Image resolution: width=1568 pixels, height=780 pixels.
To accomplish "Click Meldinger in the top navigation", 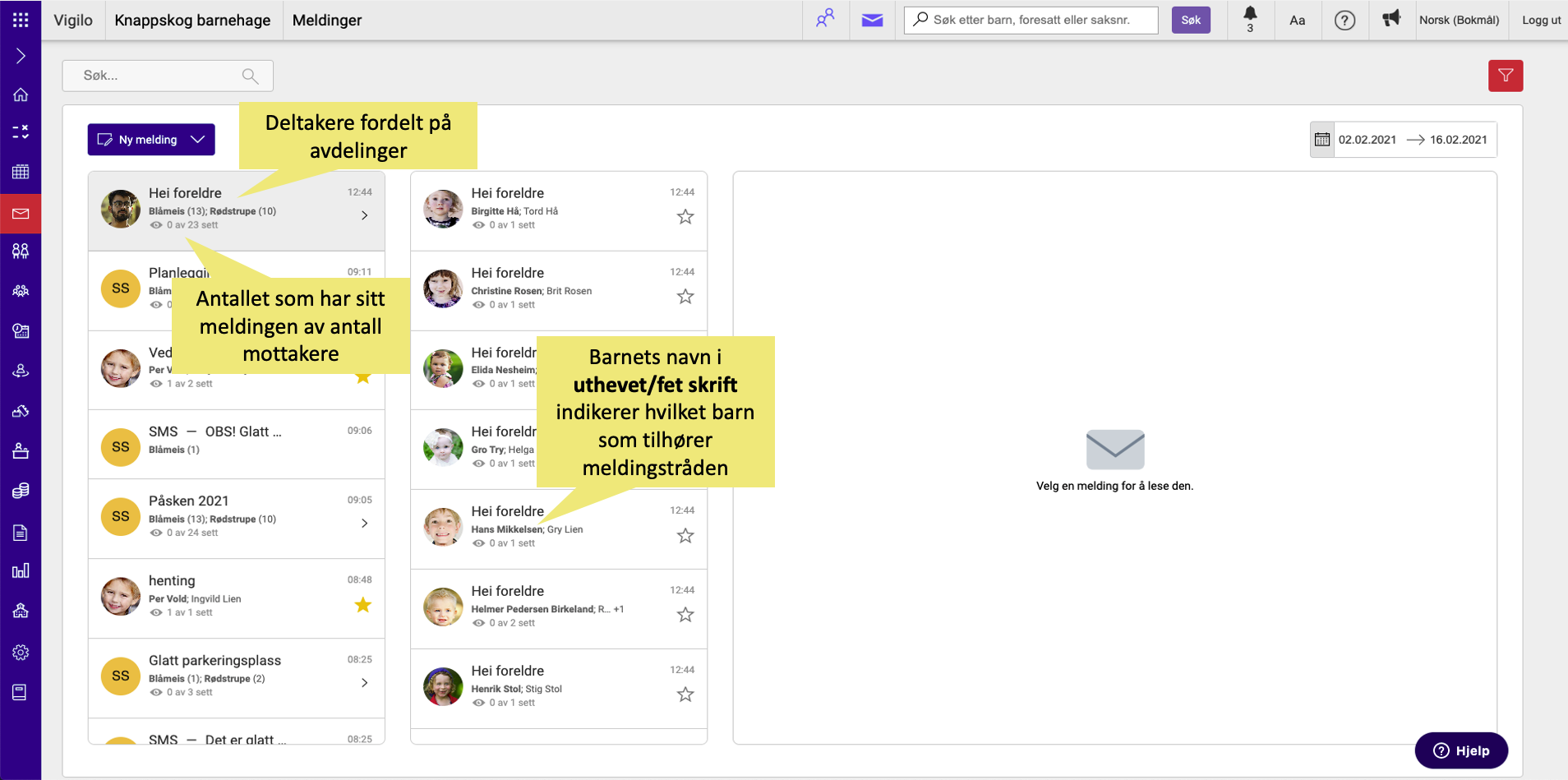I will [x=327, y=20].
